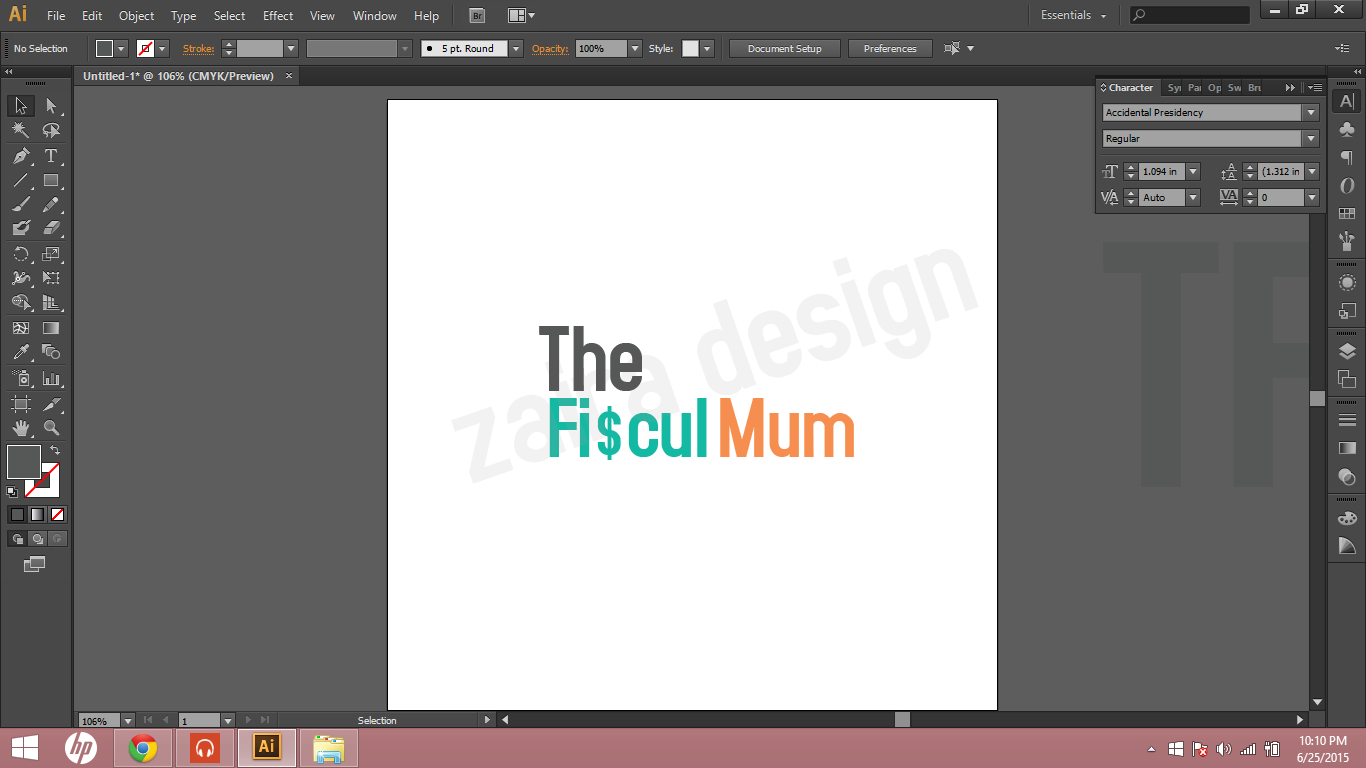
Task: Activate the Zoom tool
Action: pos(51,429)
